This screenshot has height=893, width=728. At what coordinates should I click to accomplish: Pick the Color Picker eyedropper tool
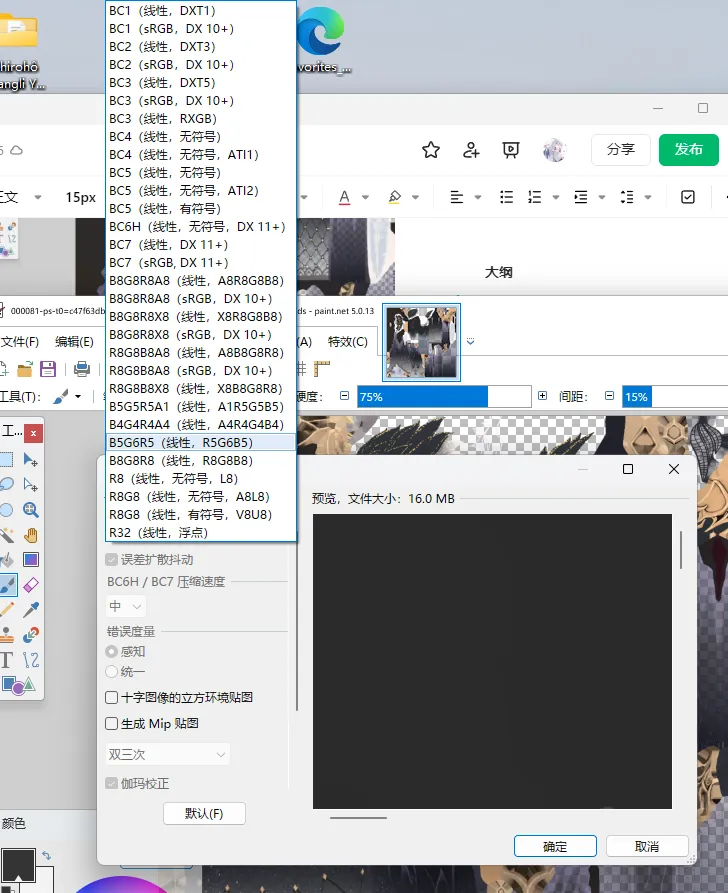(31, 609)
